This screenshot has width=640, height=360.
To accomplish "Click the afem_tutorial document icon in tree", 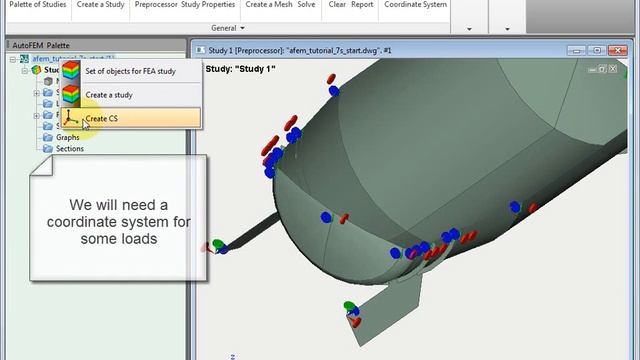I will click(x=24, y=59).
